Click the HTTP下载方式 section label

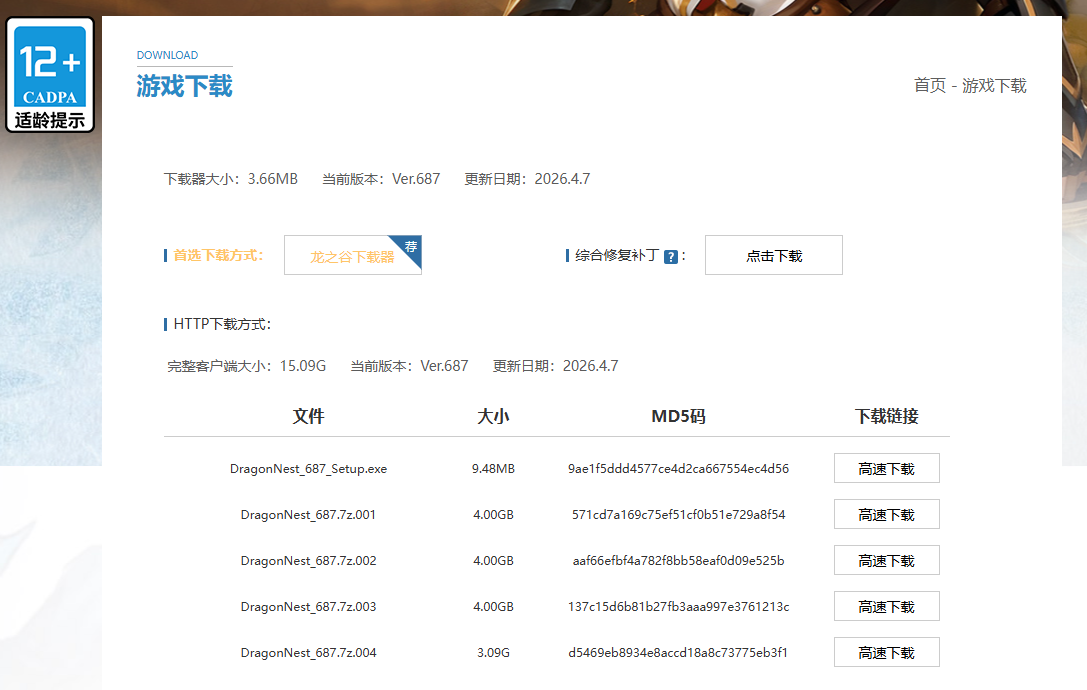coord(222,324)
